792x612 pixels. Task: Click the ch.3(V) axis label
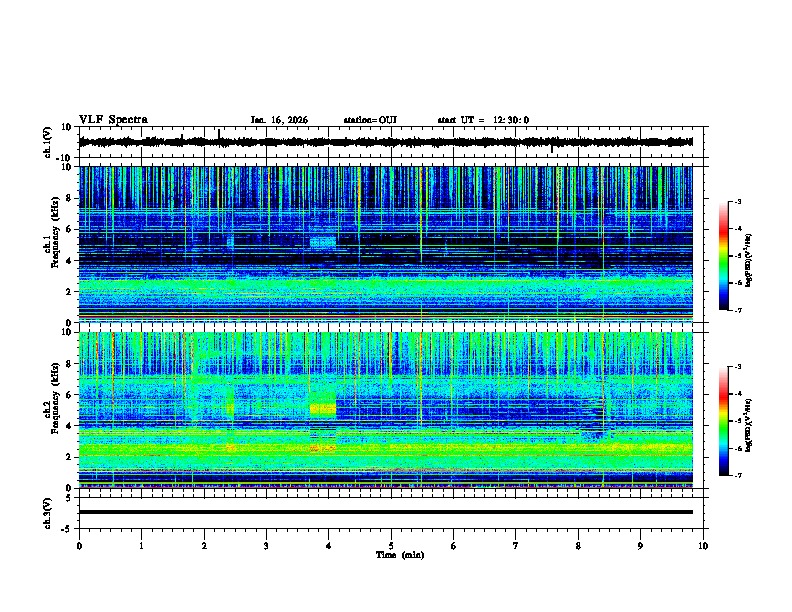(48, 513)
